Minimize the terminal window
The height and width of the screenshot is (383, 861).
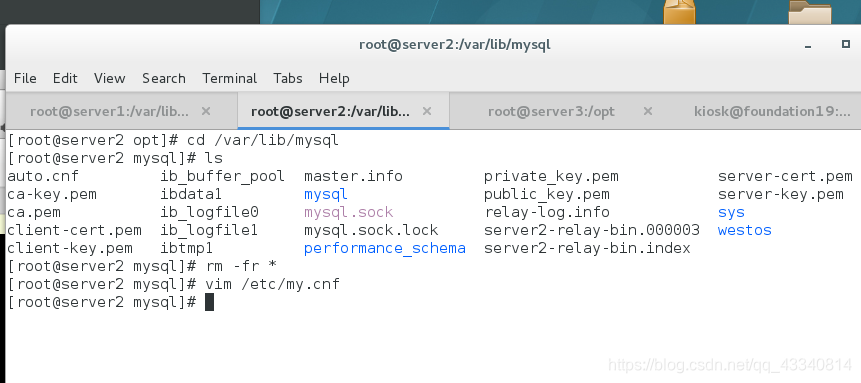click(x=808, y=46)
